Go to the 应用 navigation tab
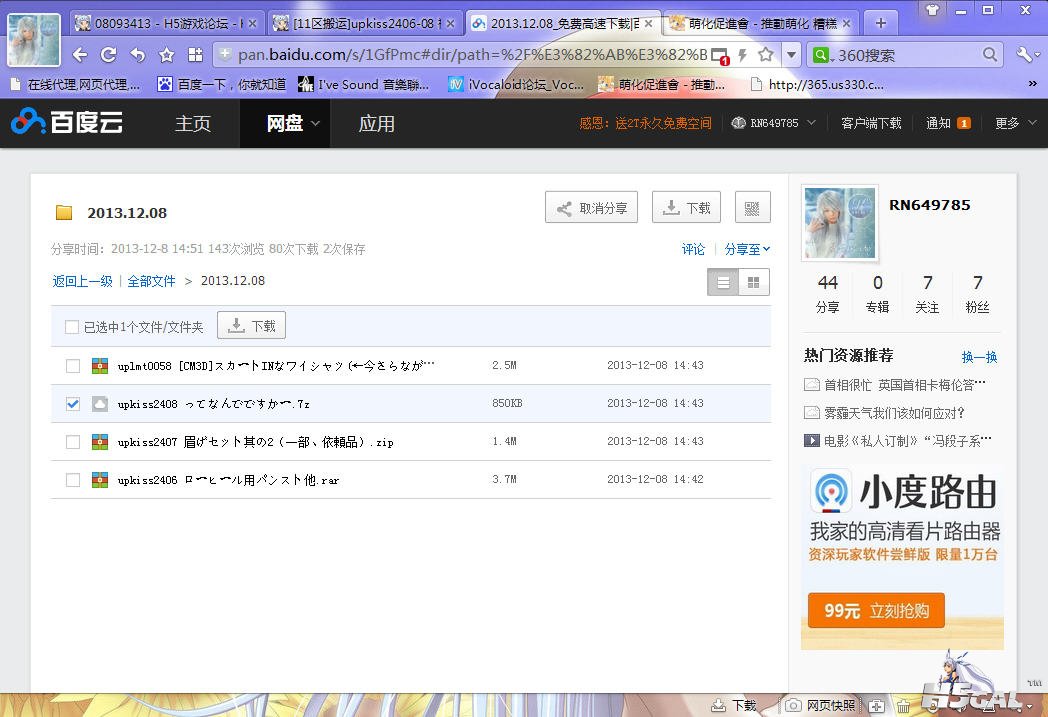 tap(377, 124)
